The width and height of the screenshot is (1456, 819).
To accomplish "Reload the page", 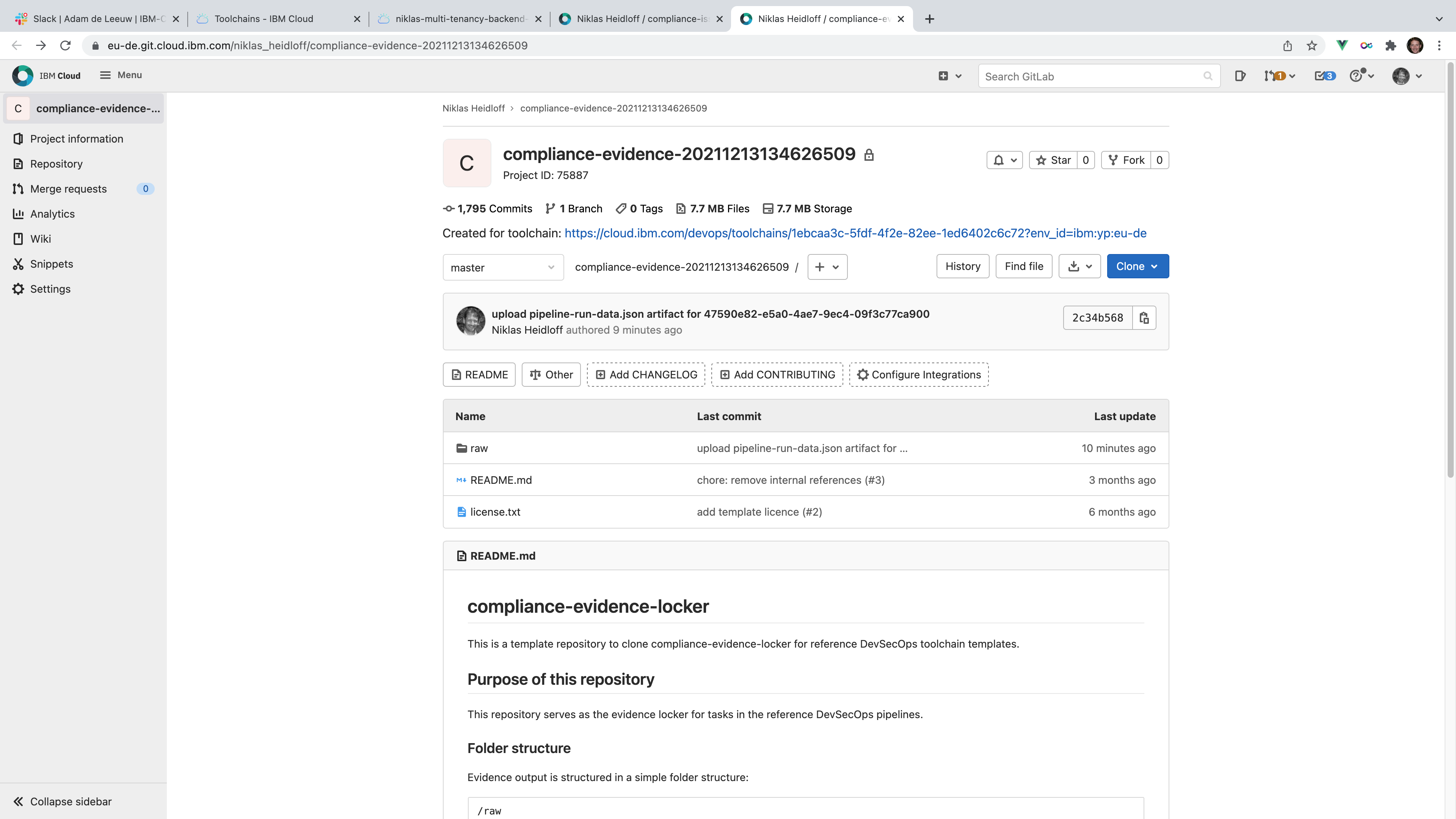I will [x=66, y=46].
